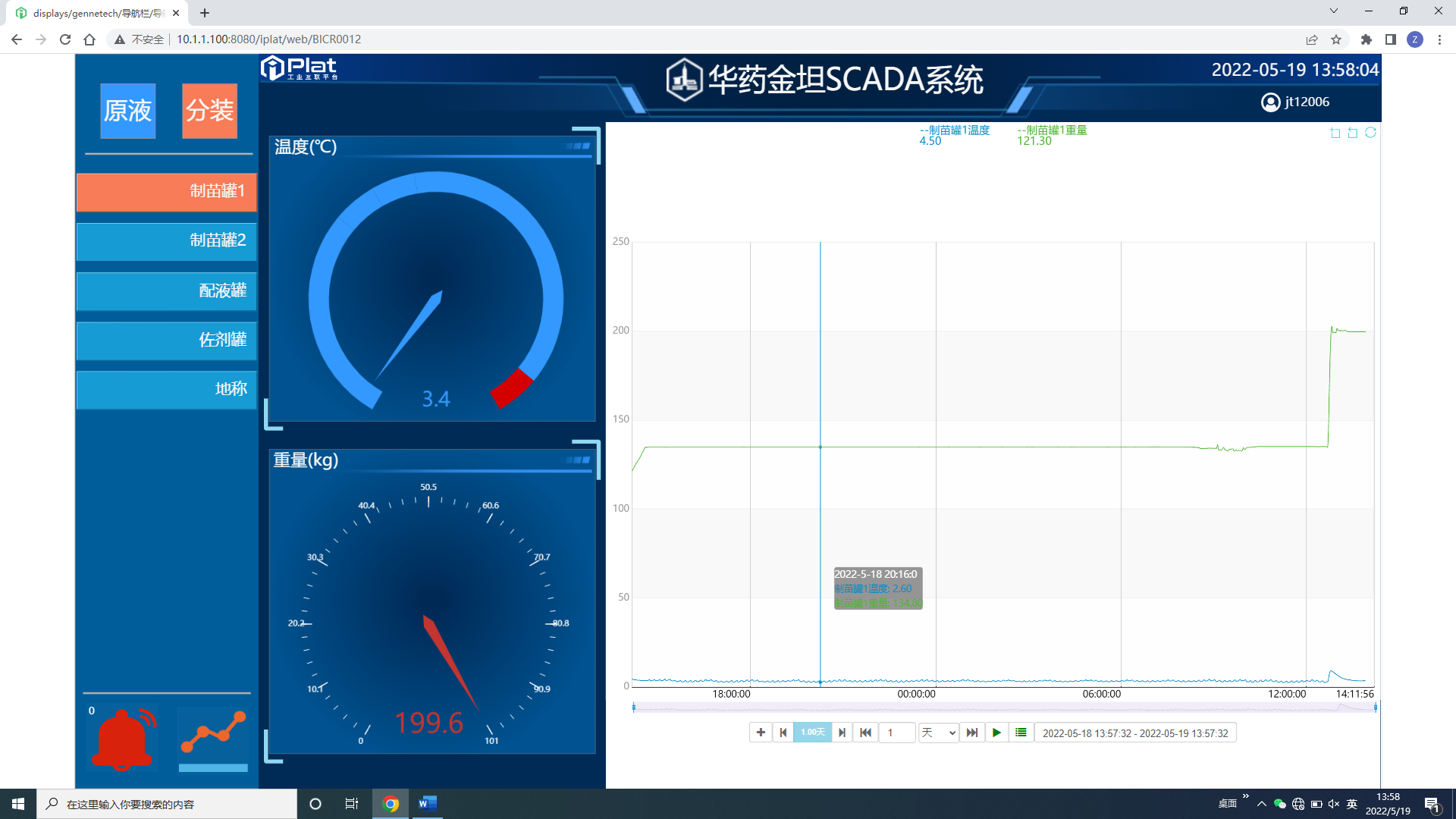Open the 天 time unit dropdown

(938, 733)
